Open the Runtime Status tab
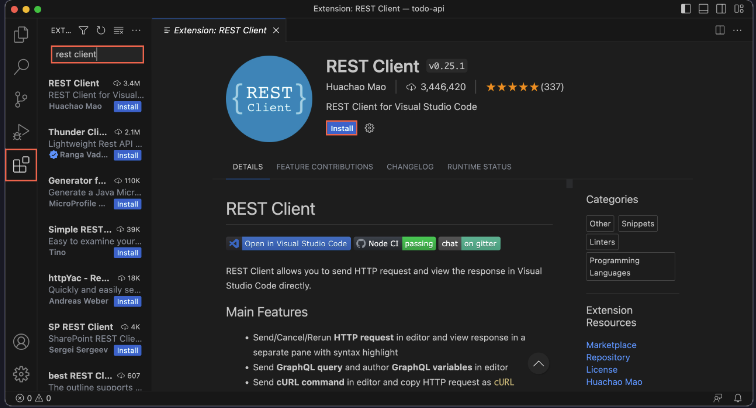 479,167
